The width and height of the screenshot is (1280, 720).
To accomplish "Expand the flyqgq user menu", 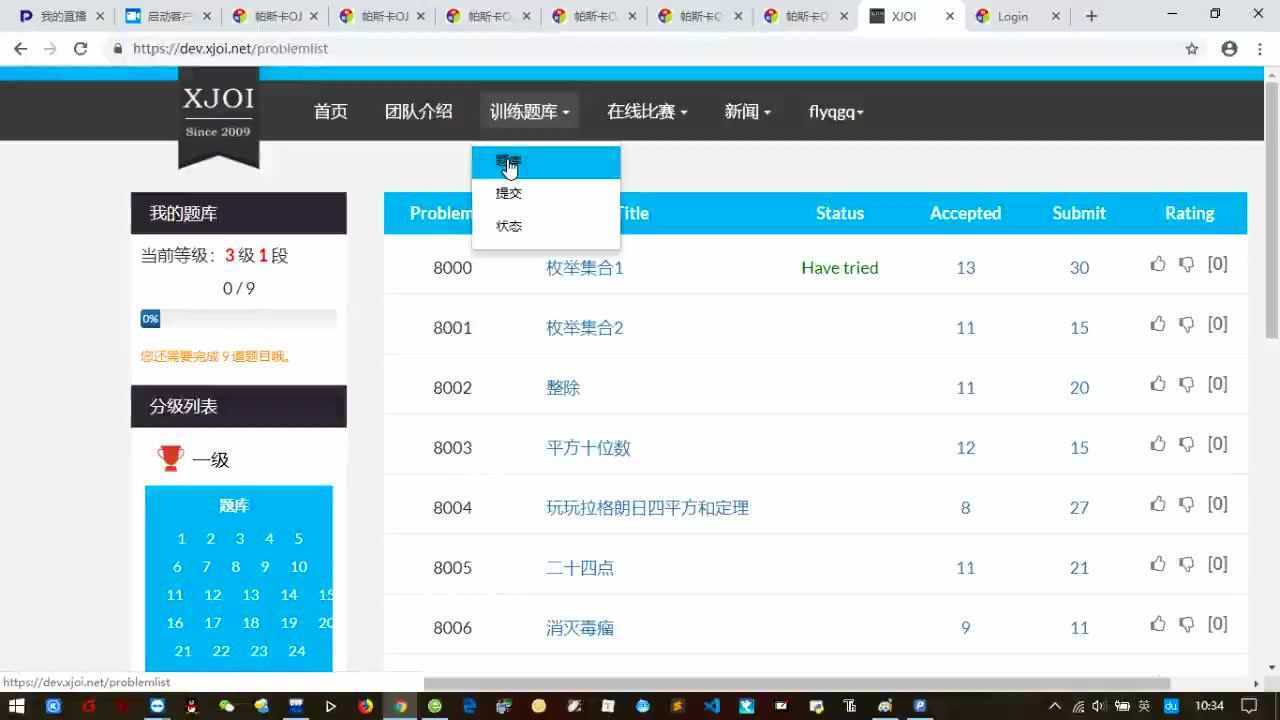I will (x=835, y=112).
